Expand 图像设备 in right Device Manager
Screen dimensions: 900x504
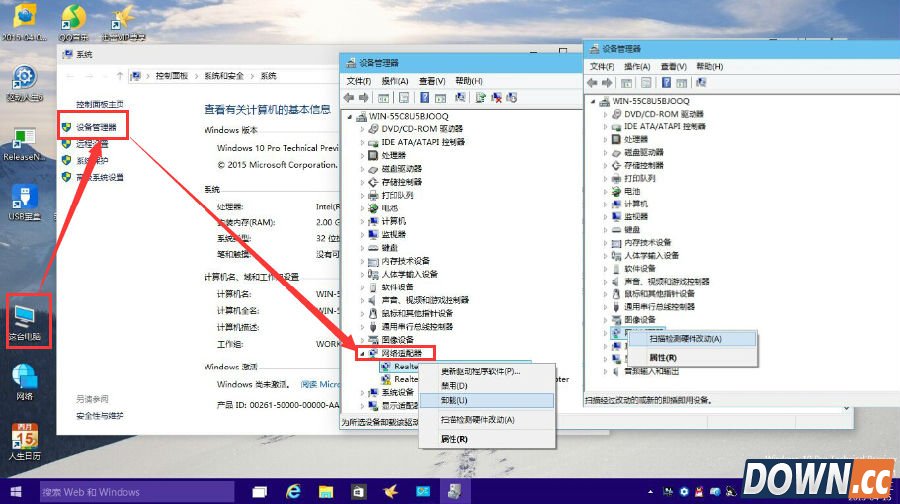[x=605, y=320]
